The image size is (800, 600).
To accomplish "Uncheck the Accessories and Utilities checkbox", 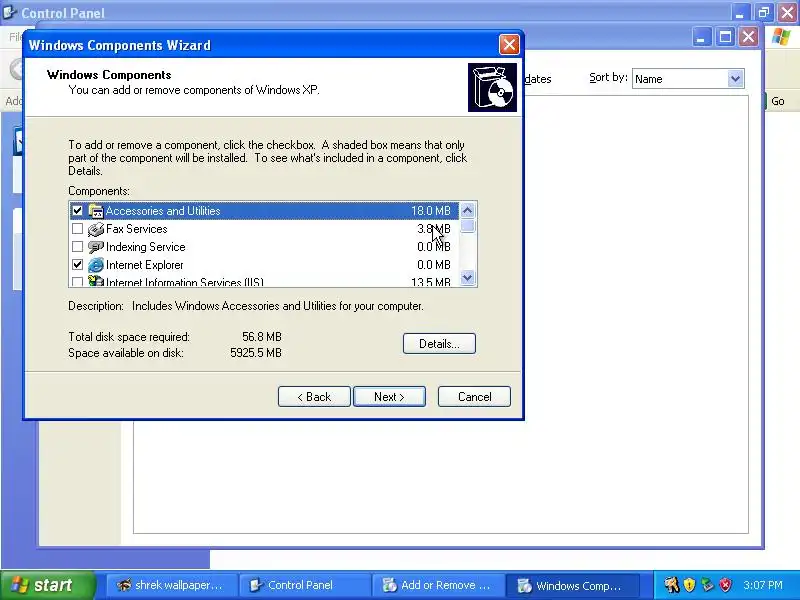I will click(77, 210).
